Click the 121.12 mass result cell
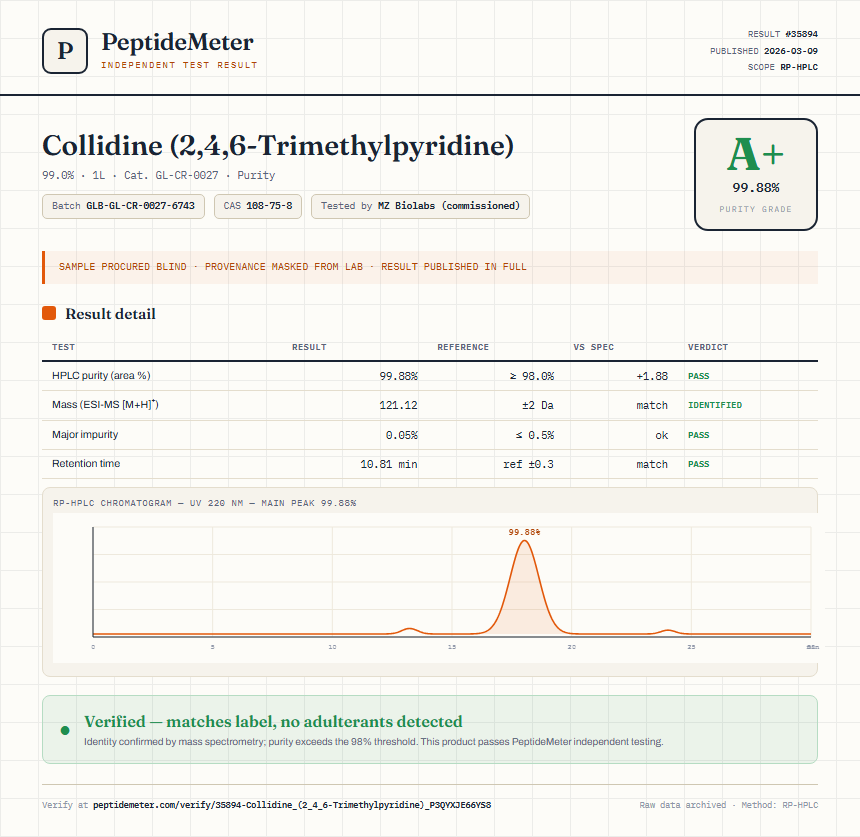 point(398,405)
